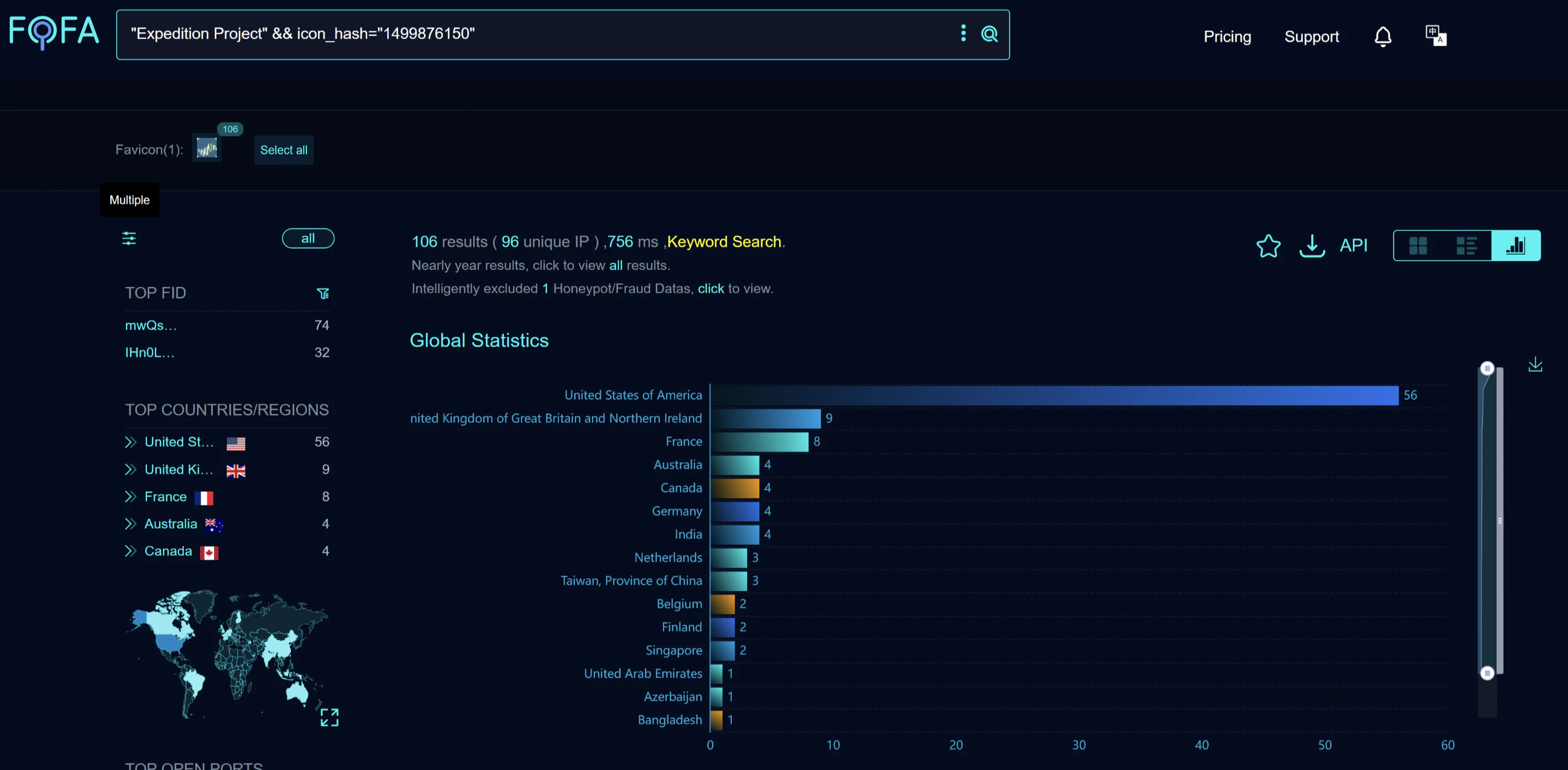
Task: Click the top handle of chart zoom slider
Action: (1487, 369)
